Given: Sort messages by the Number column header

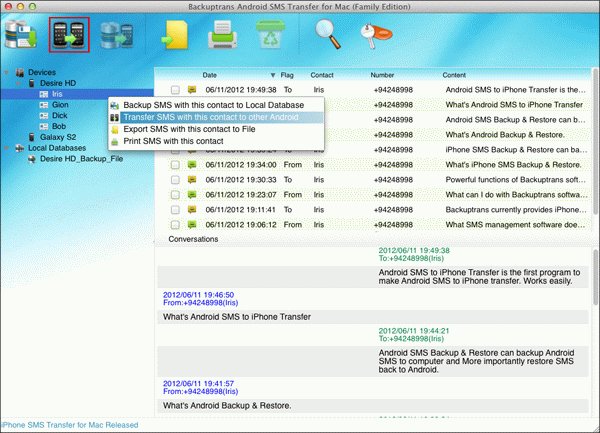Looking at the screenshot, I should pos(382,75).
